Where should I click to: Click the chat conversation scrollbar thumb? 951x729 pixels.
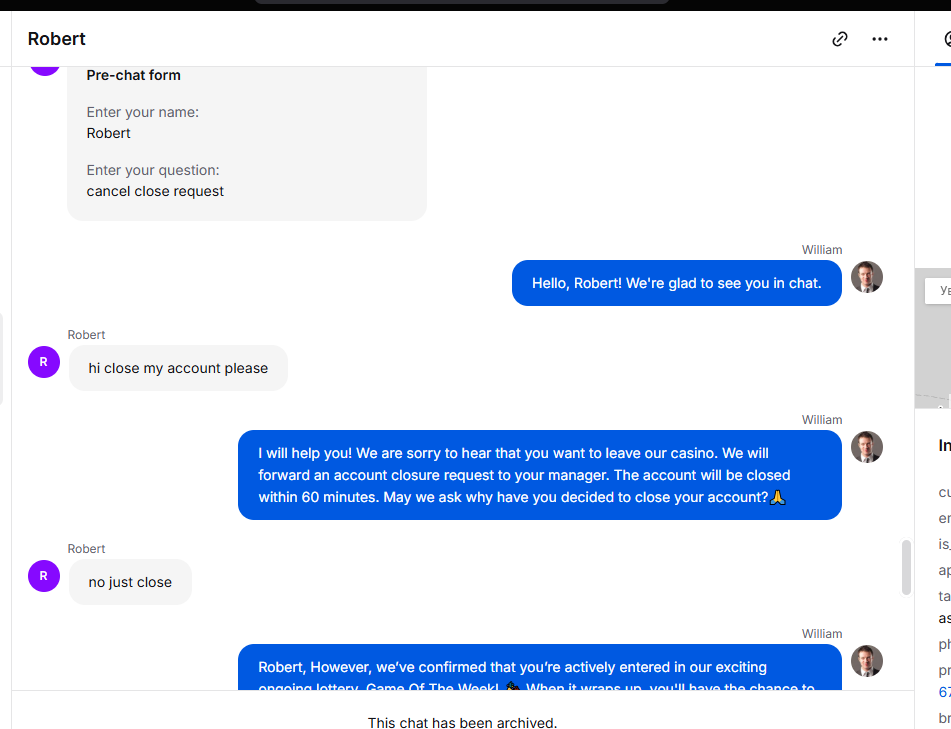tap(906, 567)
